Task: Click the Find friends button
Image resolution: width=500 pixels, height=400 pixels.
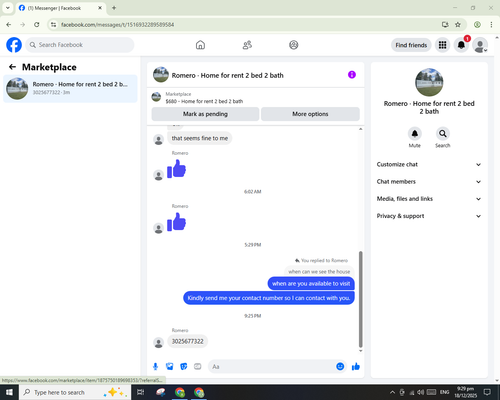Action: (411, 45)
